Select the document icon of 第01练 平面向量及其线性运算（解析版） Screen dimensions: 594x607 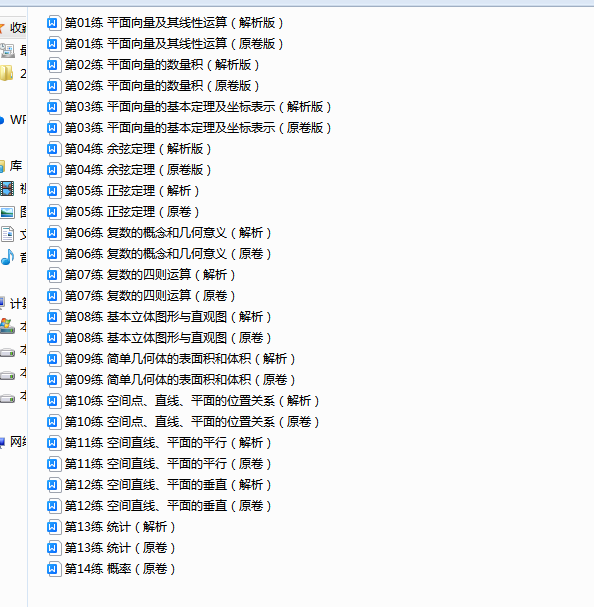53,23
